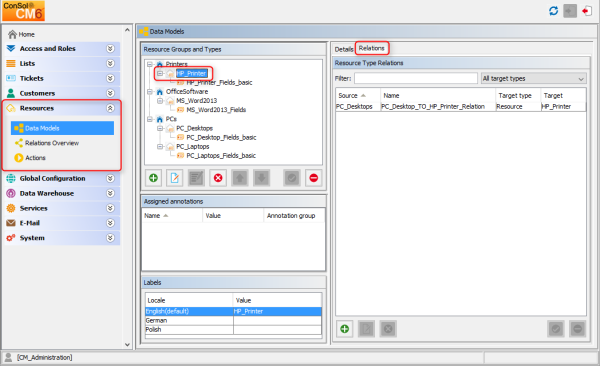Select PC_Laptops_Fields_basic node
Viewport: 600px width, 366px height.
tap(221, 156)
